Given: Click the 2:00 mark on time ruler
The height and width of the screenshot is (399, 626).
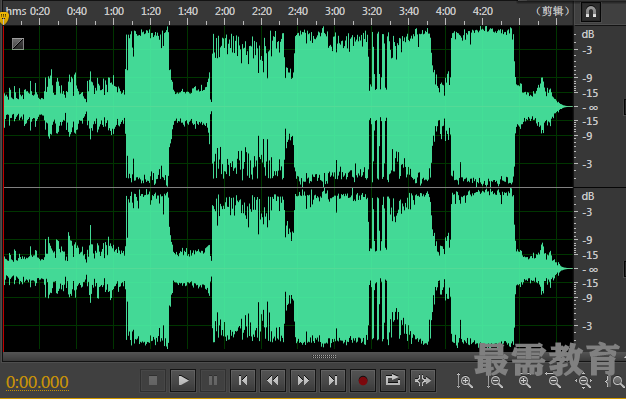Looking at the screenshot, I should coord(224,11).
